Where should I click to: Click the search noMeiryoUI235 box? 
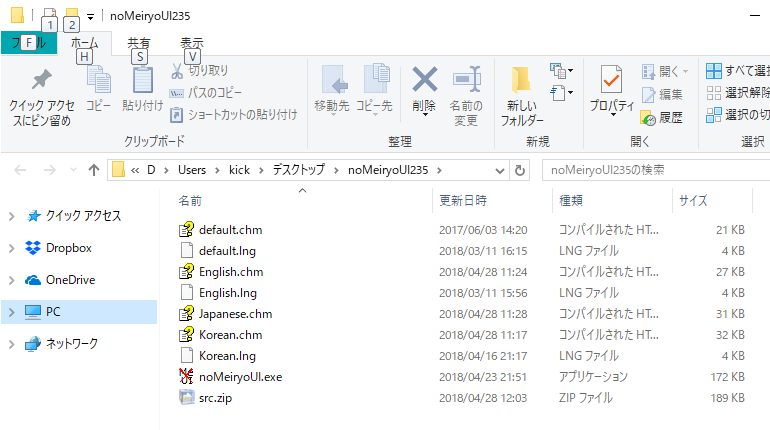point(656,170)
